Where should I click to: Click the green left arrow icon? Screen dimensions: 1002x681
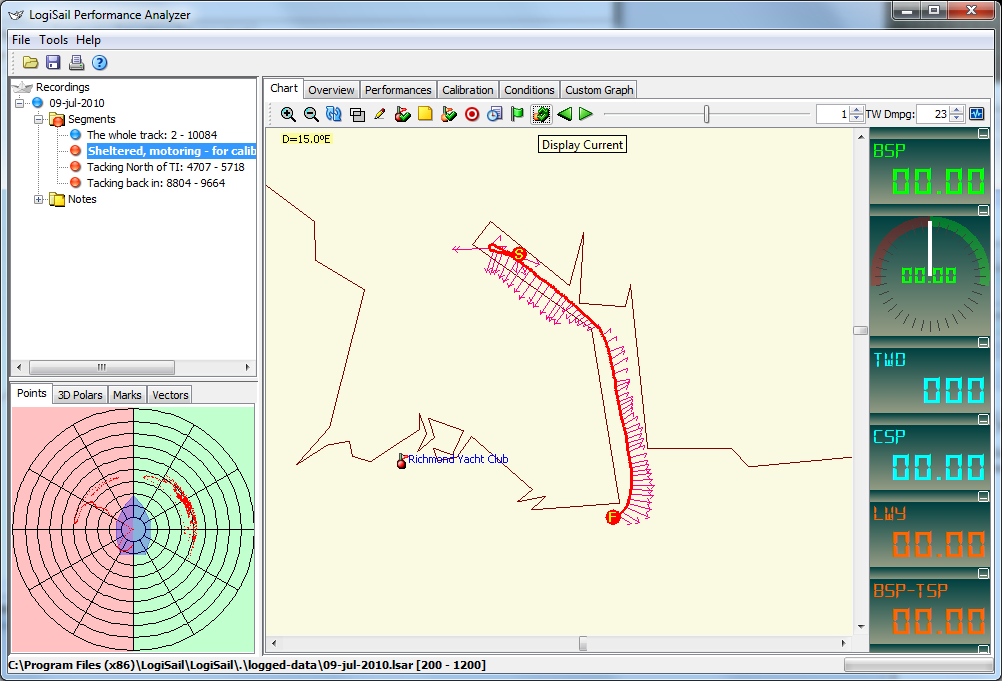[564, 114]
